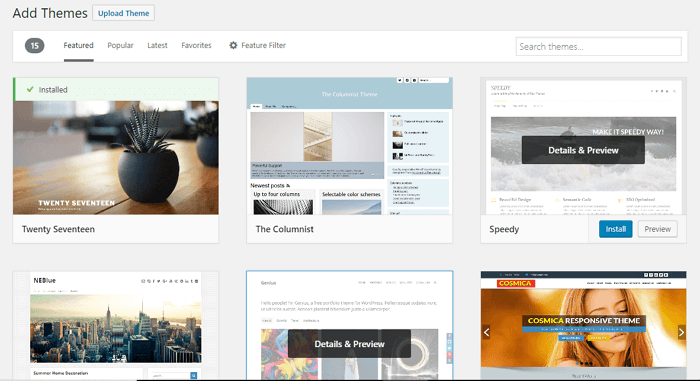Open the NEBlue theme screenshot
Screen dimensions: 700x381
click(116, 325)
